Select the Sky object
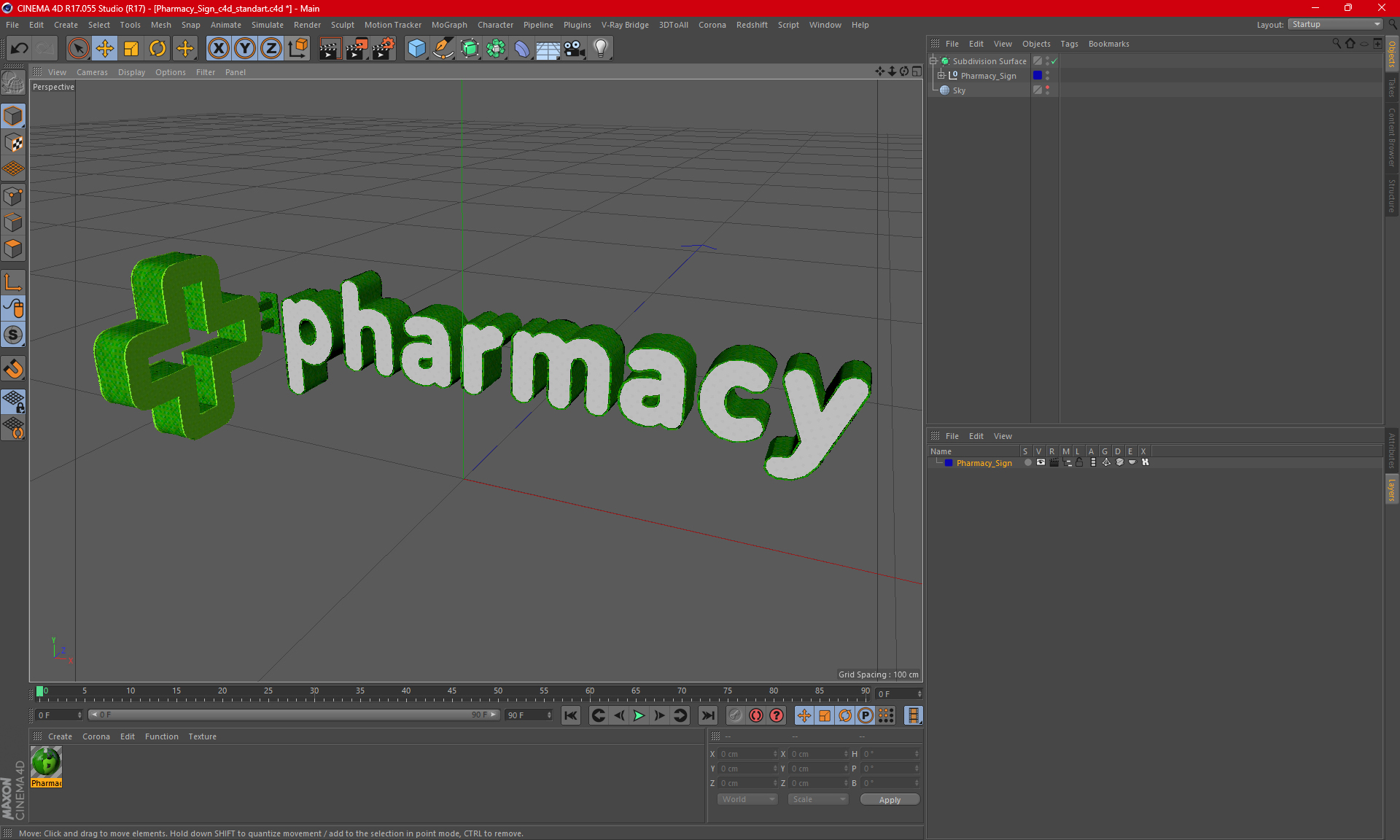This screenshot has width=1400, height=840. click(x=959, y=90)
